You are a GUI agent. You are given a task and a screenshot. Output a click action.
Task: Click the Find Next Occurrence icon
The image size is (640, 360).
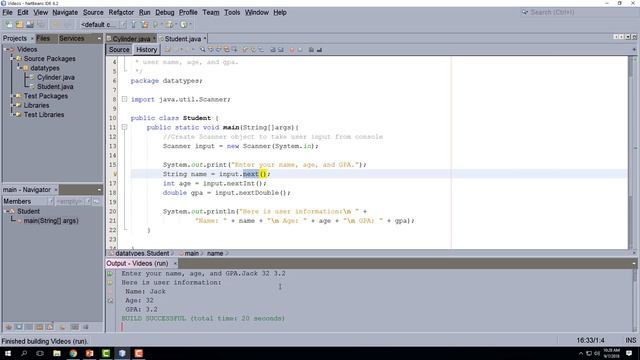tap(218, 50)
